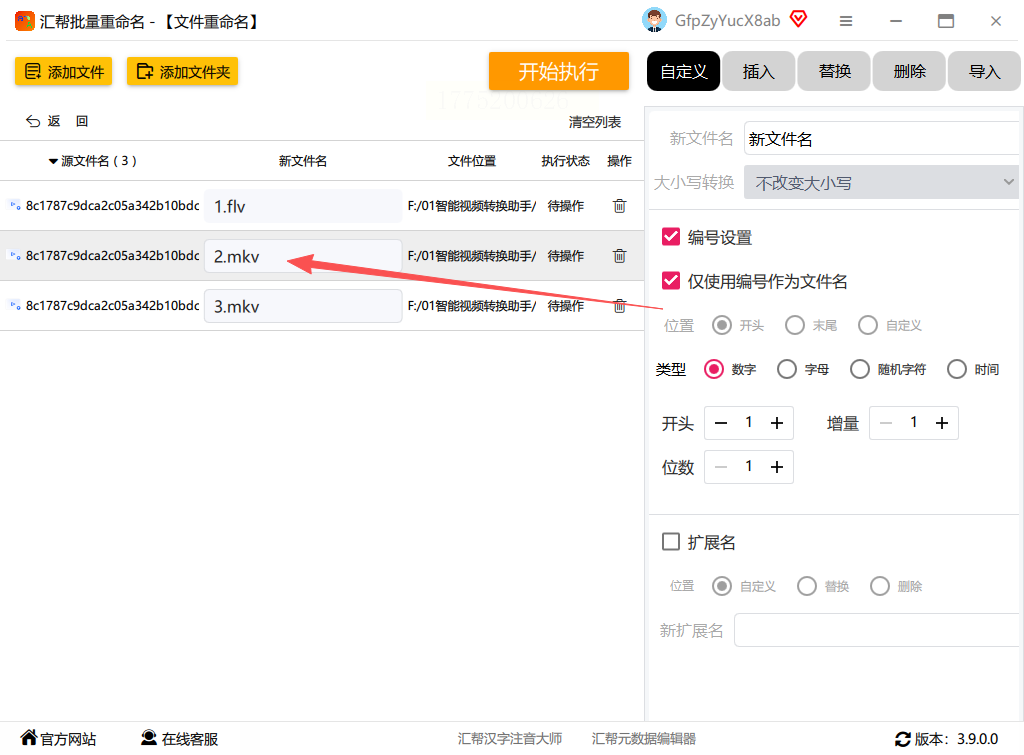The image size is (1024, 755).
Task: Click the 新文件名 text input on right panel
Action: [x=882, y=138]
